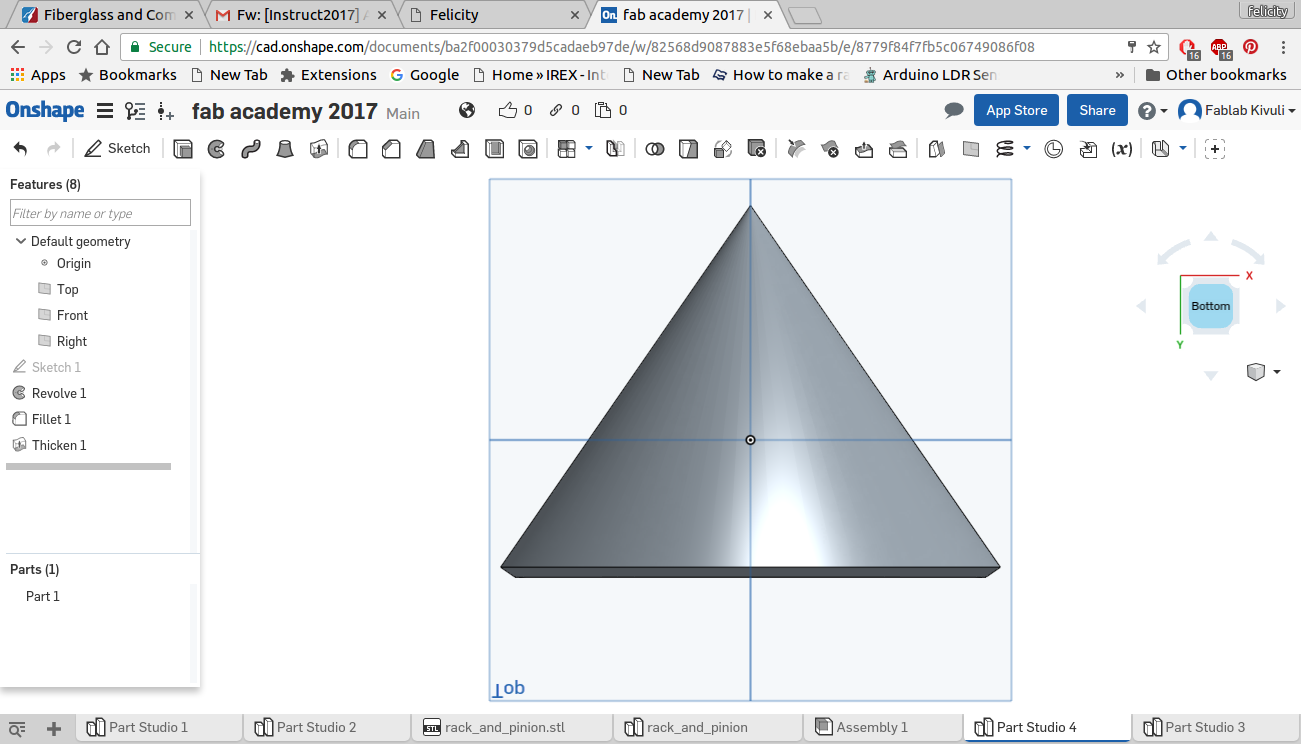The image size is (1301, 744).
Task: Undo the last action
Action: [21, 149]
